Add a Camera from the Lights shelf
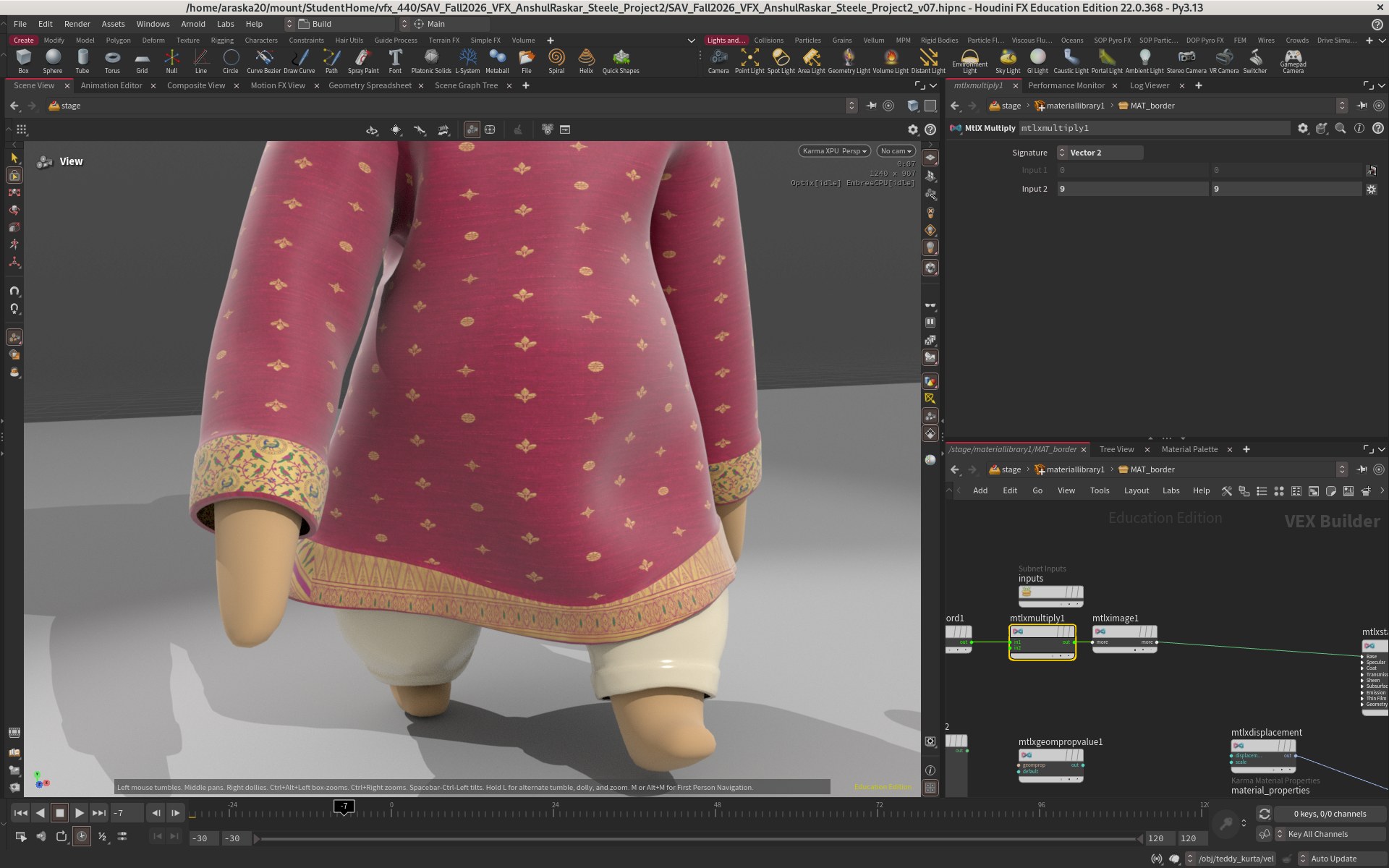 (718, 61)
